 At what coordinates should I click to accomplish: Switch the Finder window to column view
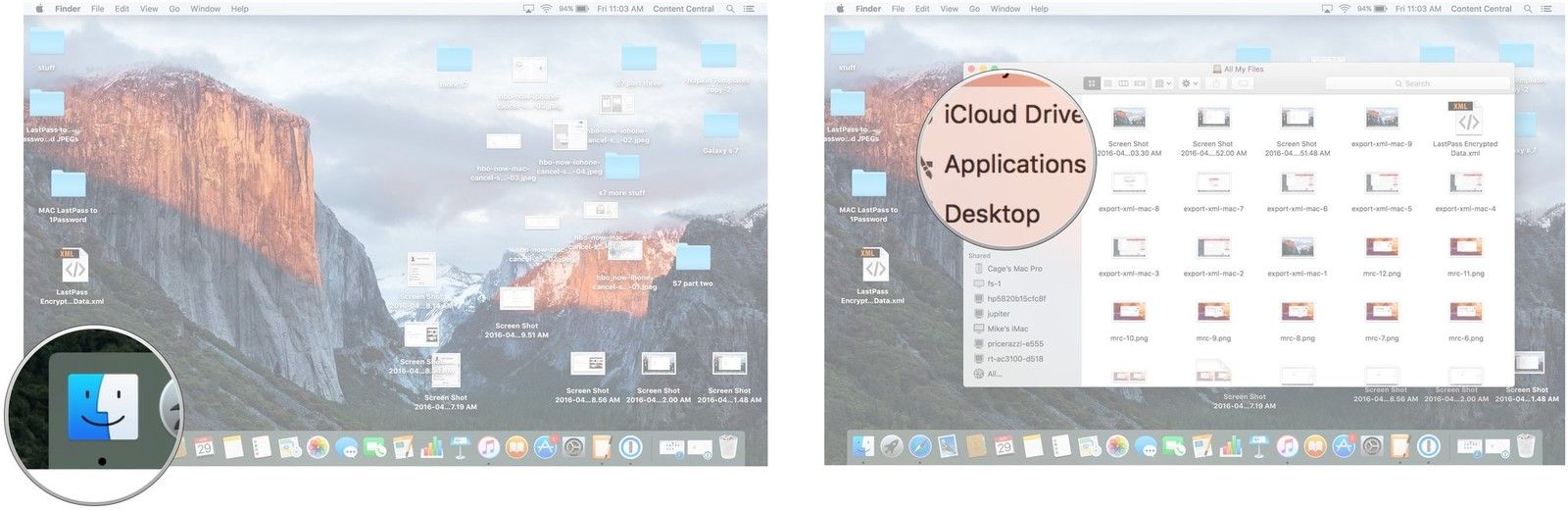(x=1124, y=84)
